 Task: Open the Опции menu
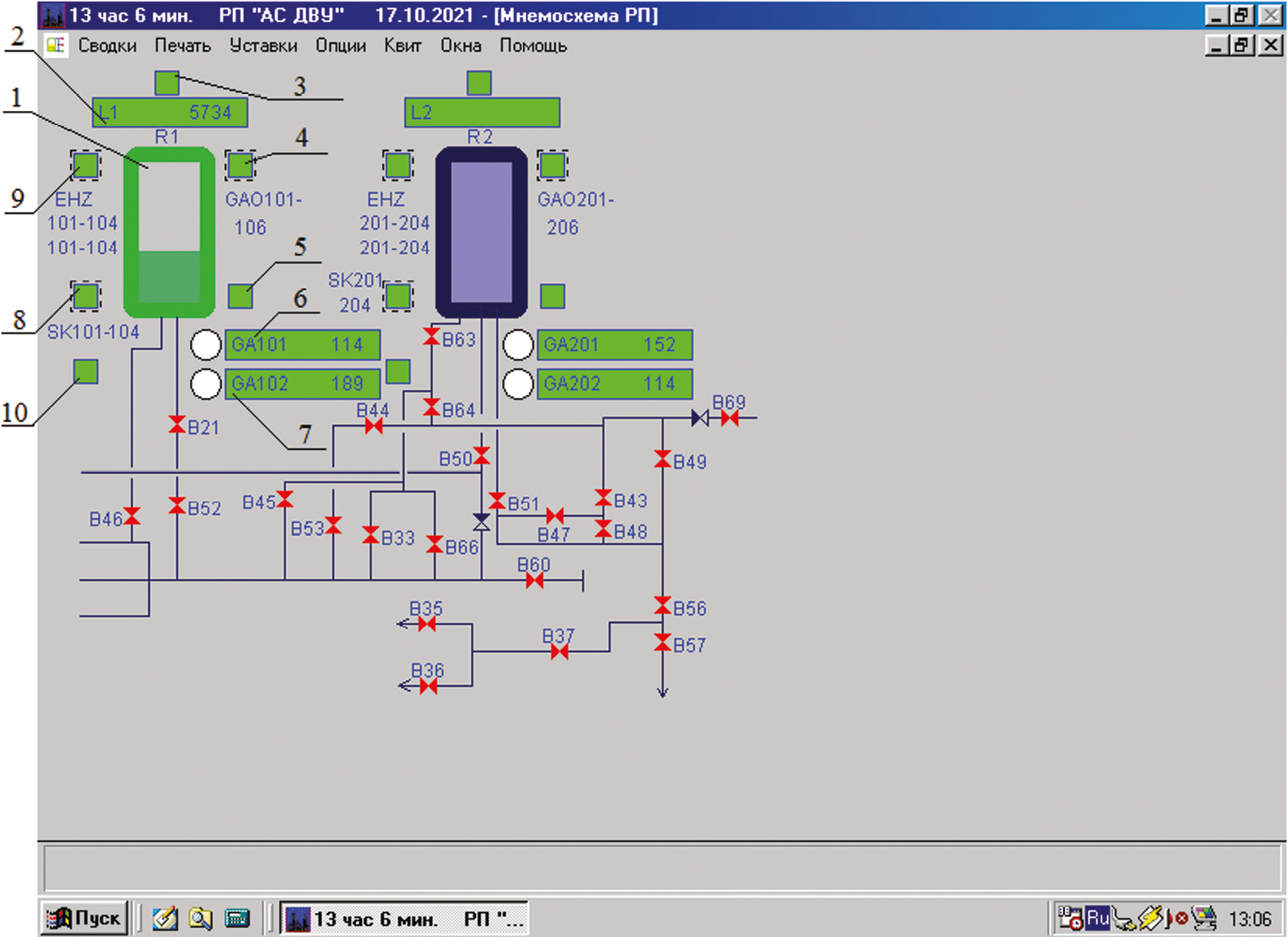coord(340,46)
